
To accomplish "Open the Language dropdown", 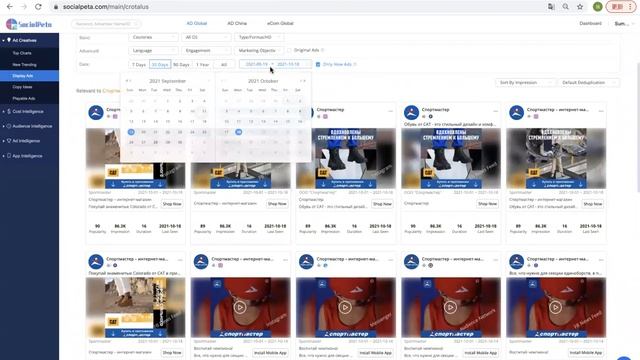I will tap(153, 51).
